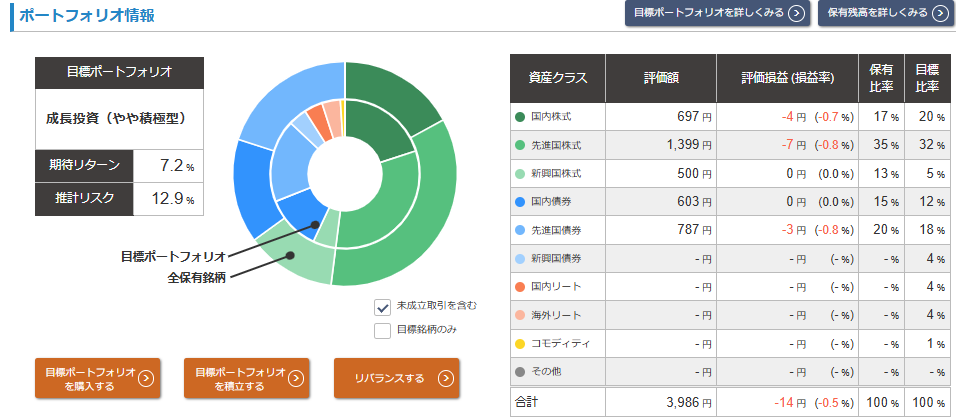Select the 資産クラス column header
956x418 pixels.
click(x=557, y=78)
